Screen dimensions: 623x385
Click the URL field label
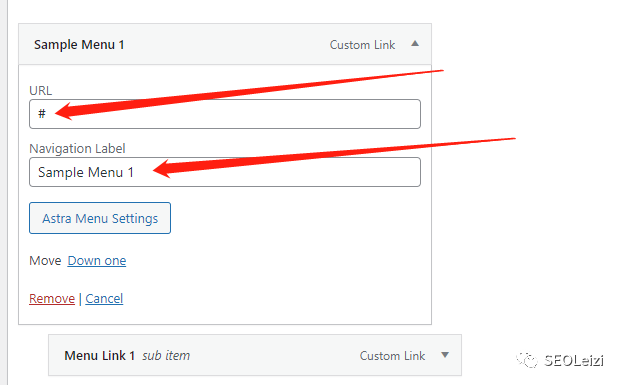(41, 91)
